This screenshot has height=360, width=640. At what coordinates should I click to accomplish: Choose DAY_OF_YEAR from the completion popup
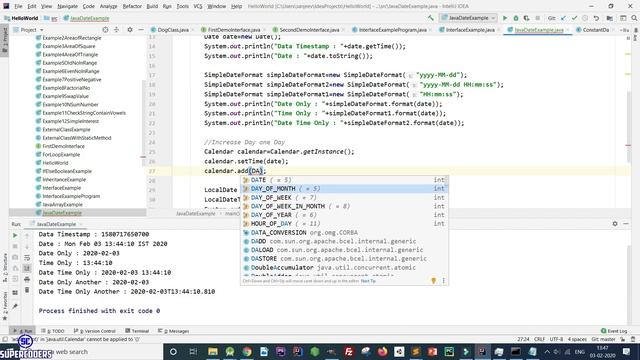coord(344,215)
